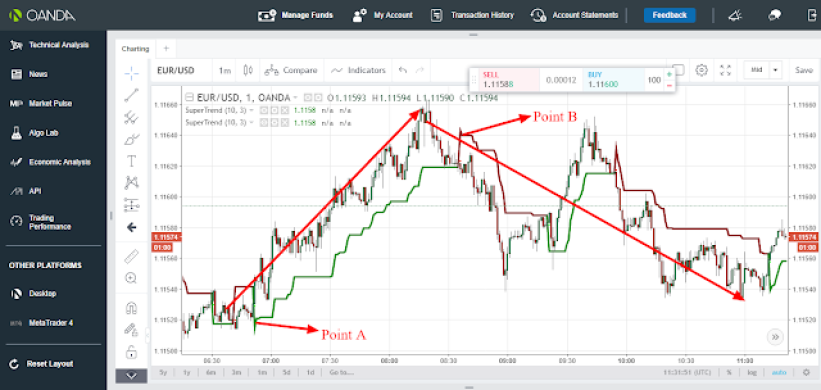
Task: Select the brush drawing tool
Action: [131, 140]
